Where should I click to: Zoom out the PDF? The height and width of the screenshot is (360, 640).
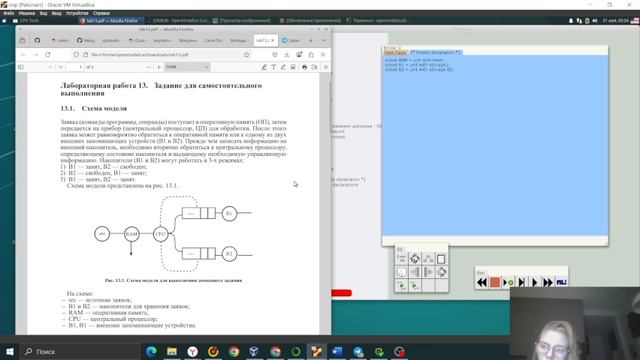click(149, 67)
